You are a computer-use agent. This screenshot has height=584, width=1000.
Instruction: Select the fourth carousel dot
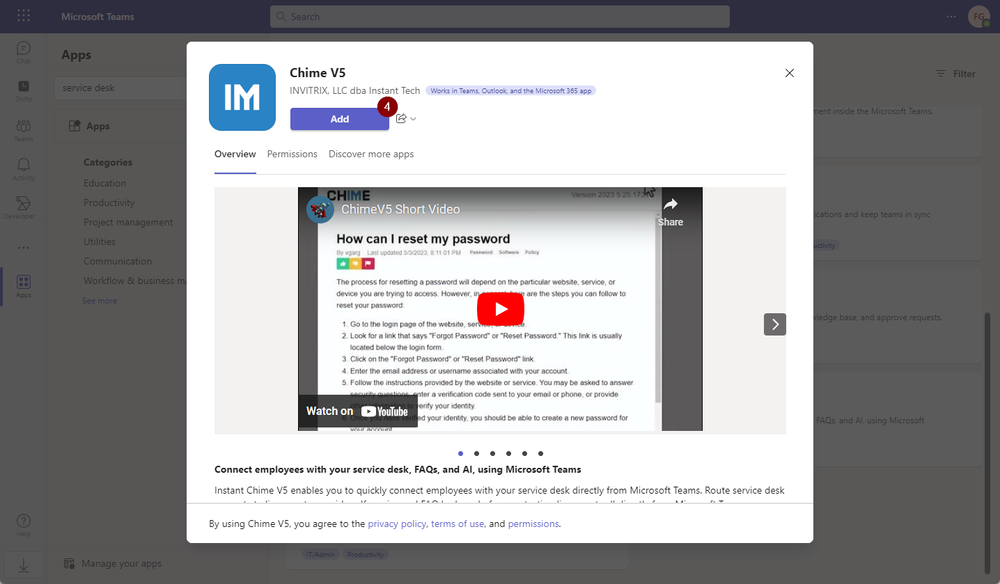[x=508, y=454]
